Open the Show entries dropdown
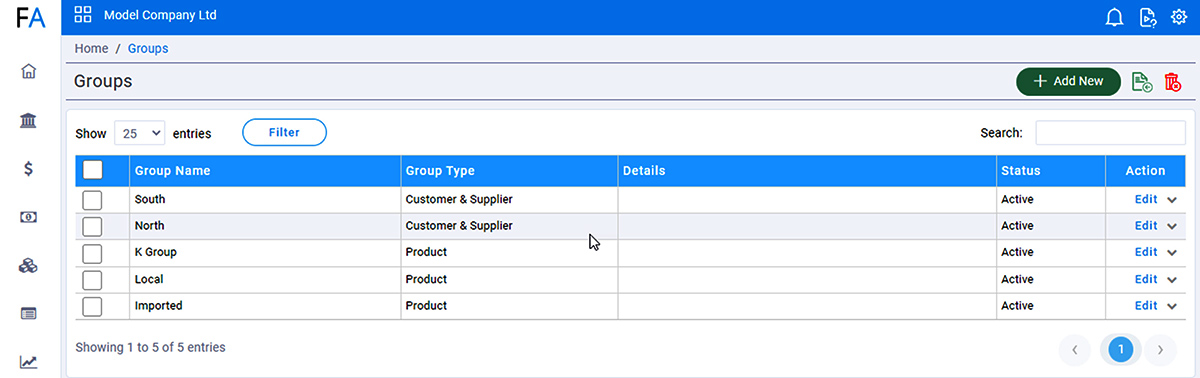Screen dimensions: 1200x378 [x=140, y=133]
